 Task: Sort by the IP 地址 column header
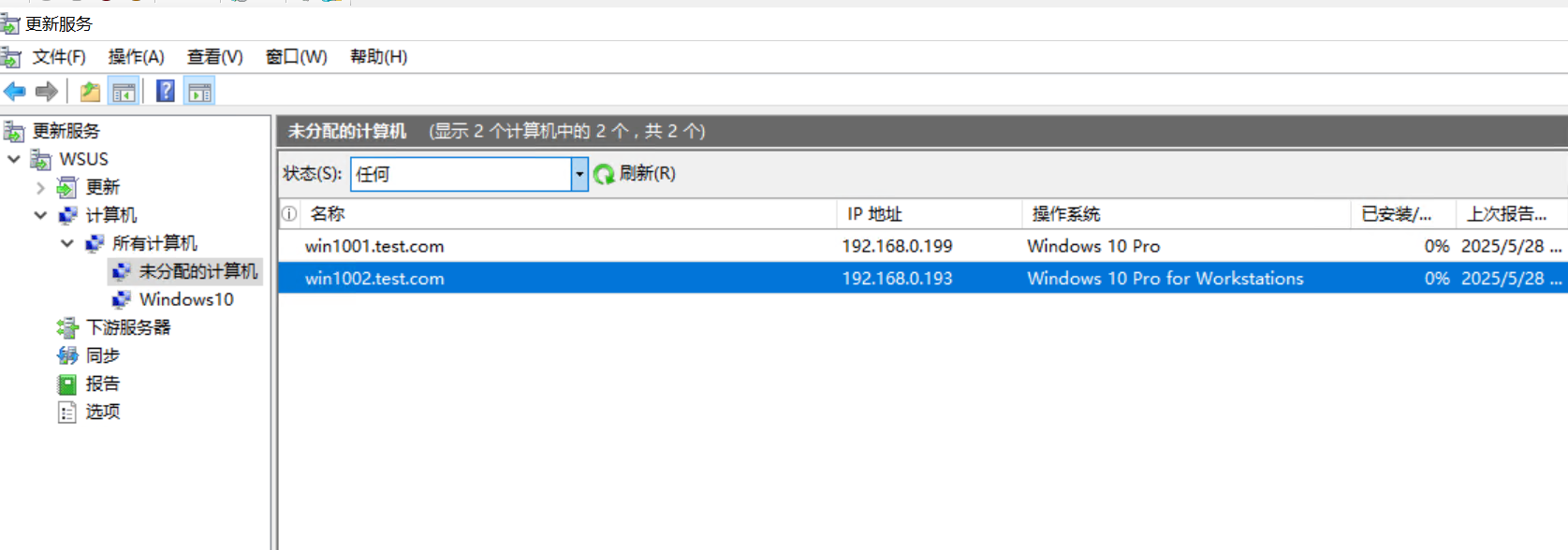pyautogui.click(x=929, y=214)
